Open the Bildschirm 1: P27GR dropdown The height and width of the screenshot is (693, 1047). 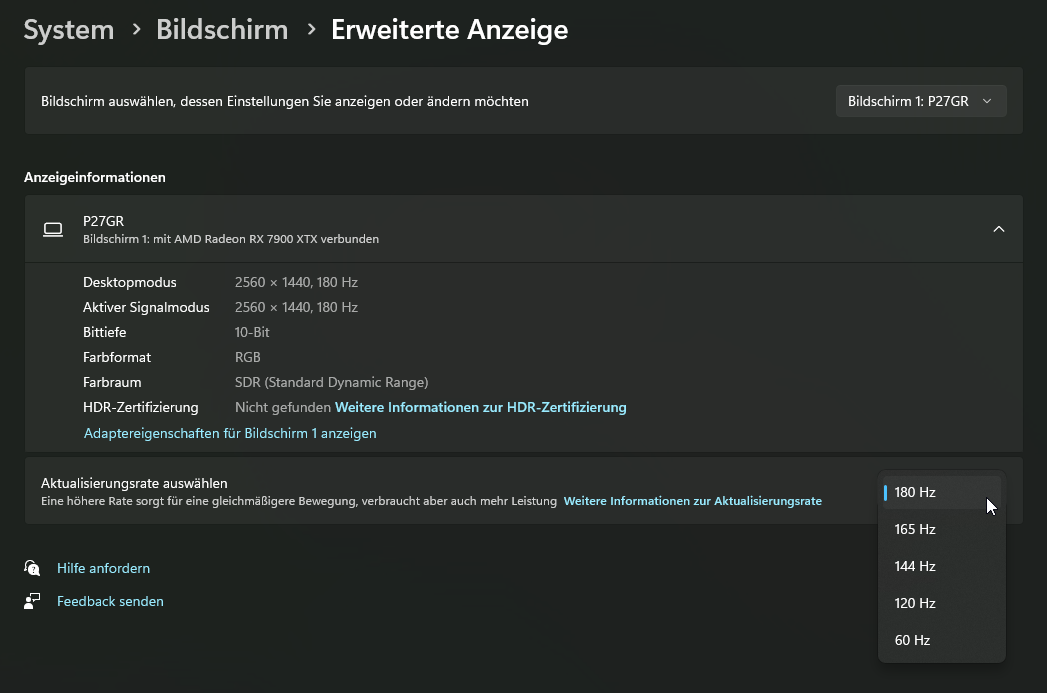coord(920,101)
